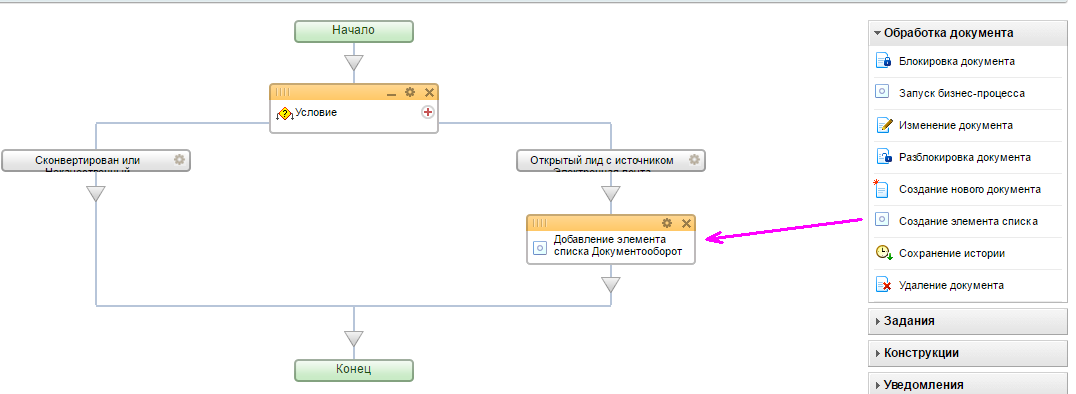Add branch with red plus icon
Viewport: 1076px width, 394px height.
428,112
